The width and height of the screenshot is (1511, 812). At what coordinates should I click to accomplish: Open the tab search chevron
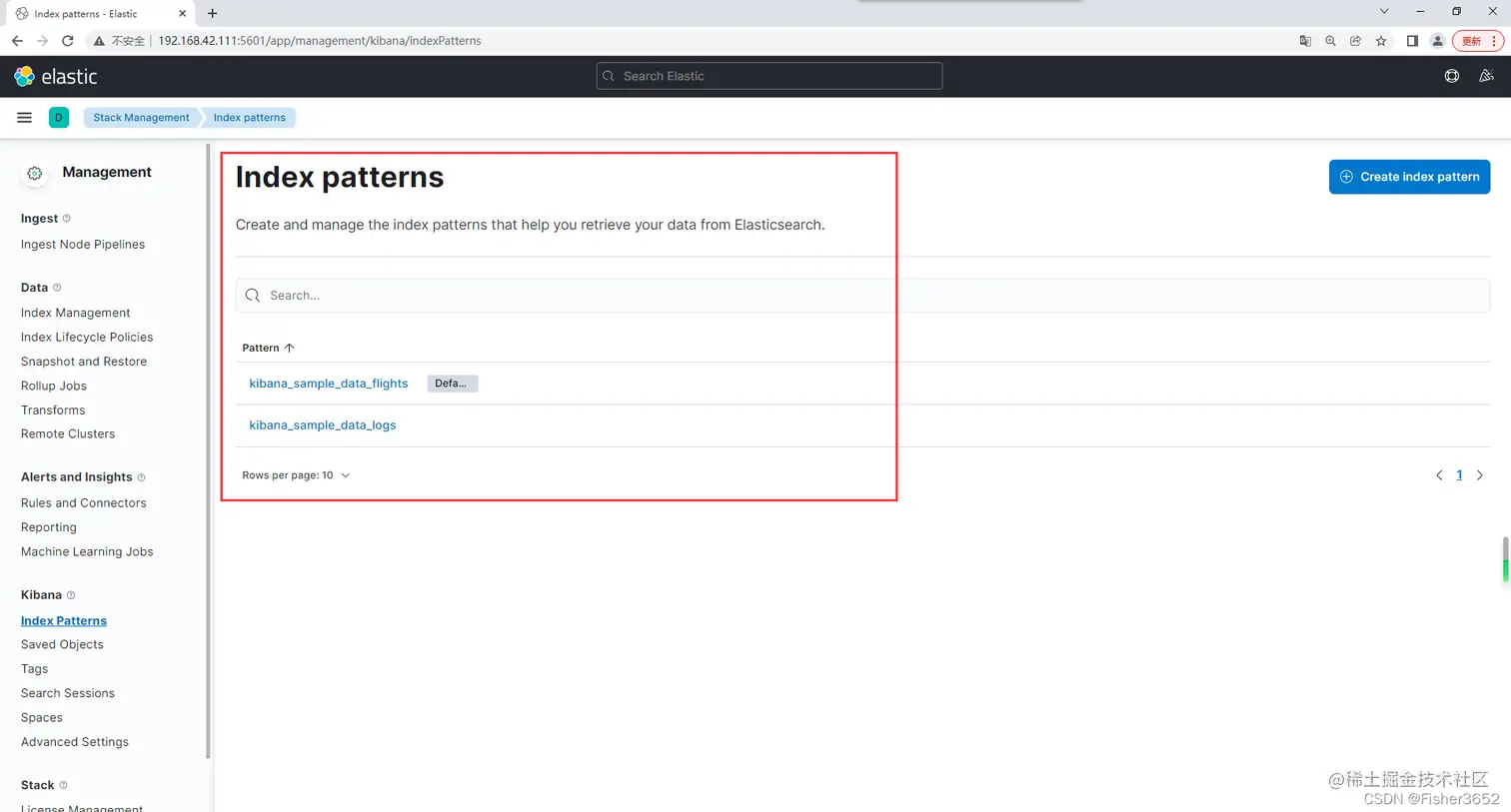1384,11
